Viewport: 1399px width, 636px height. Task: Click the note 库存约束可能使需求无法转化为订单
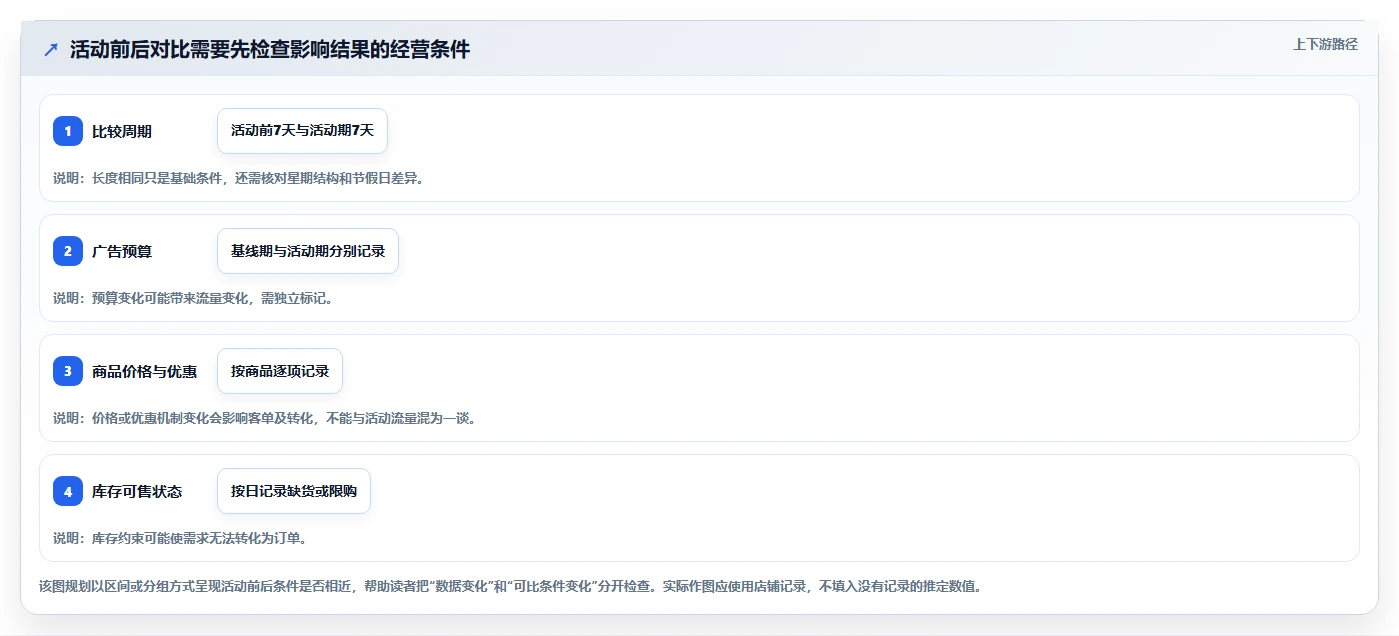pos(180,538)
